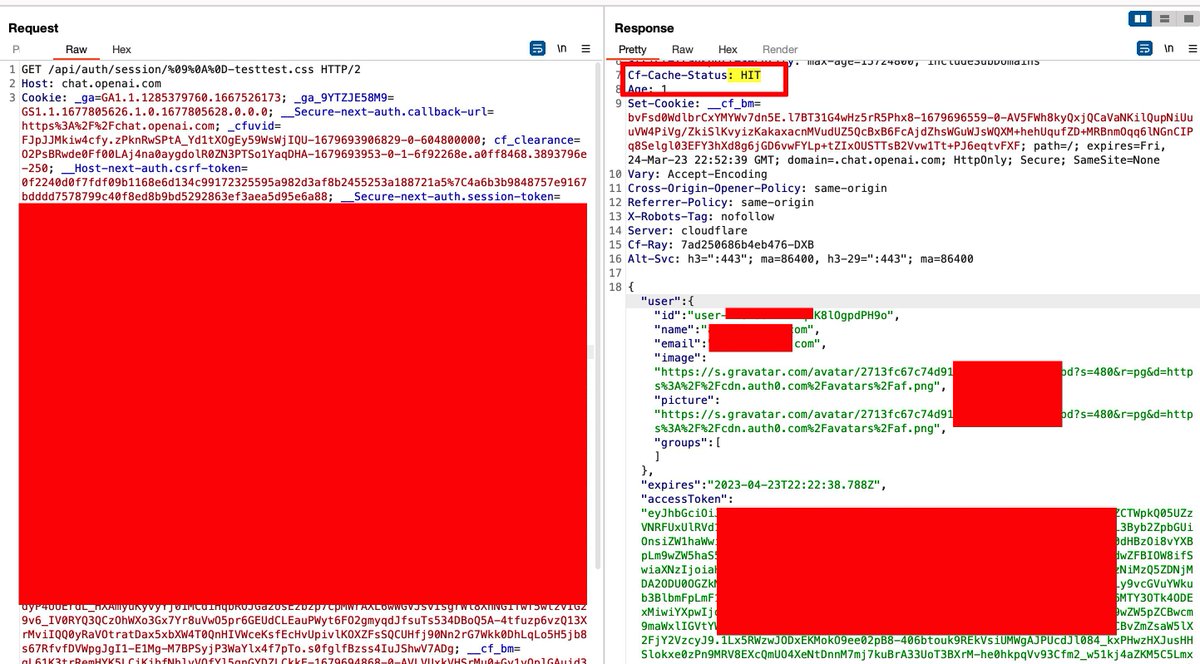Image resolution: width=1200 pixels, height=664 pixels.
Task: Select the combined tabbed layout icon
Action: pyautogui.click(x=1186, y=18)
